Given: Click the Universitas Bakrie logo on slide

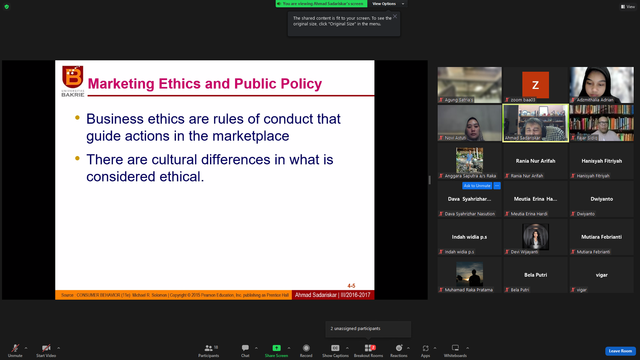Looking at the screenshot, I should pyautogui.click(x=73, y=81).
